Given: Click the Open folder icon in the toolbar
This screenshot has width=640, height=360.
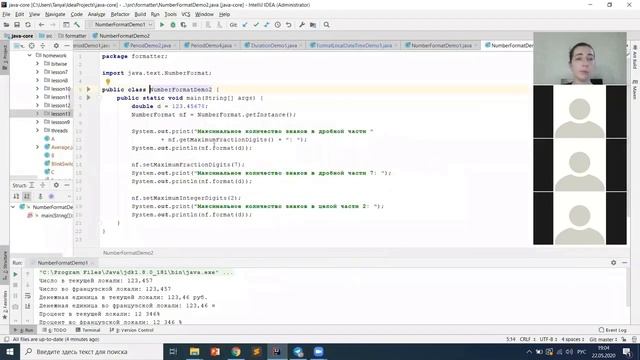Looking at the screenshot, I should [6, 24].
